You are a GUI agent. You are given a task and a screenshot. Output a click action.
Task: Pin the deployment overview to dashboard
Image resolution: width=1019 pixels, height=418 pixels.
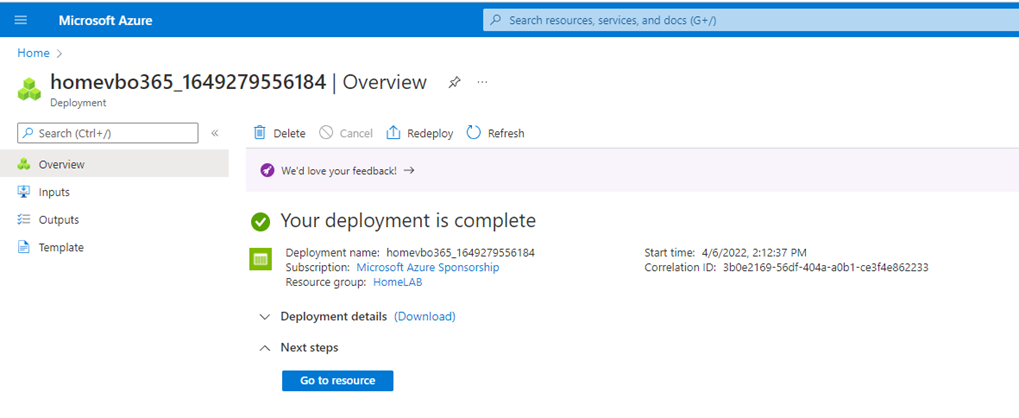click(454, 82)
